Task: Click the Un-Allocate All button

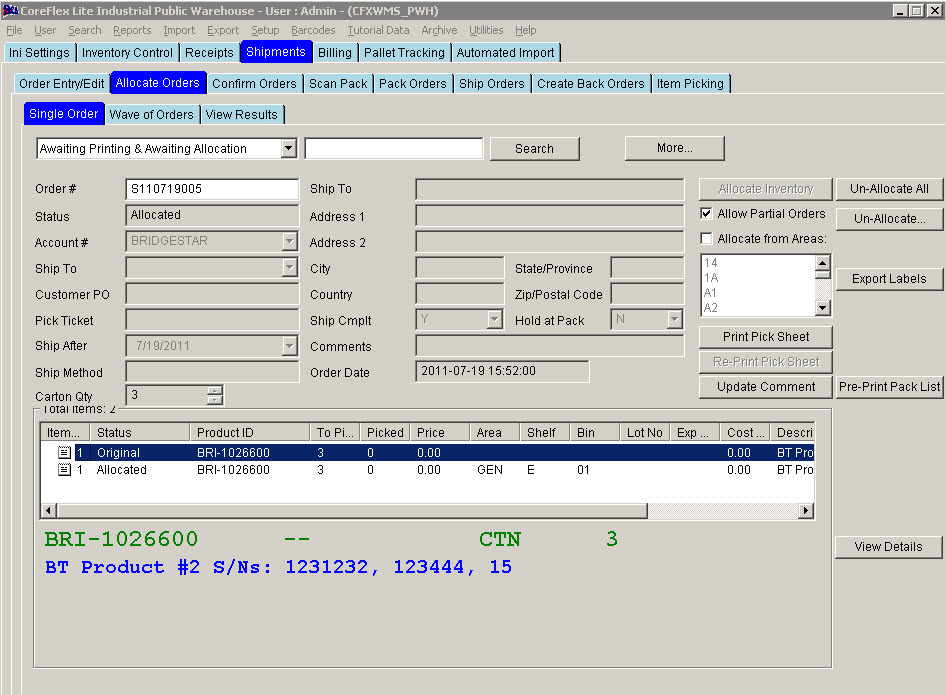Action: click(x=889, y=189)
